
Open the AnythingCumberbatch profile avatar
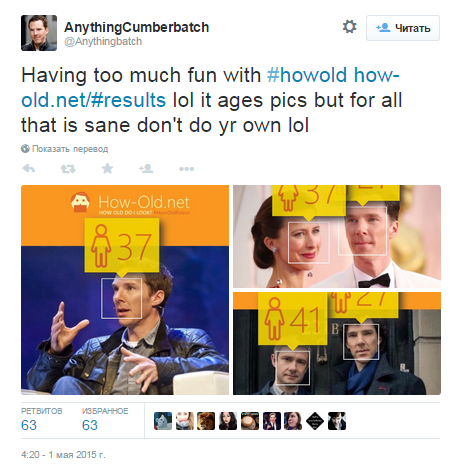point(39,33)
